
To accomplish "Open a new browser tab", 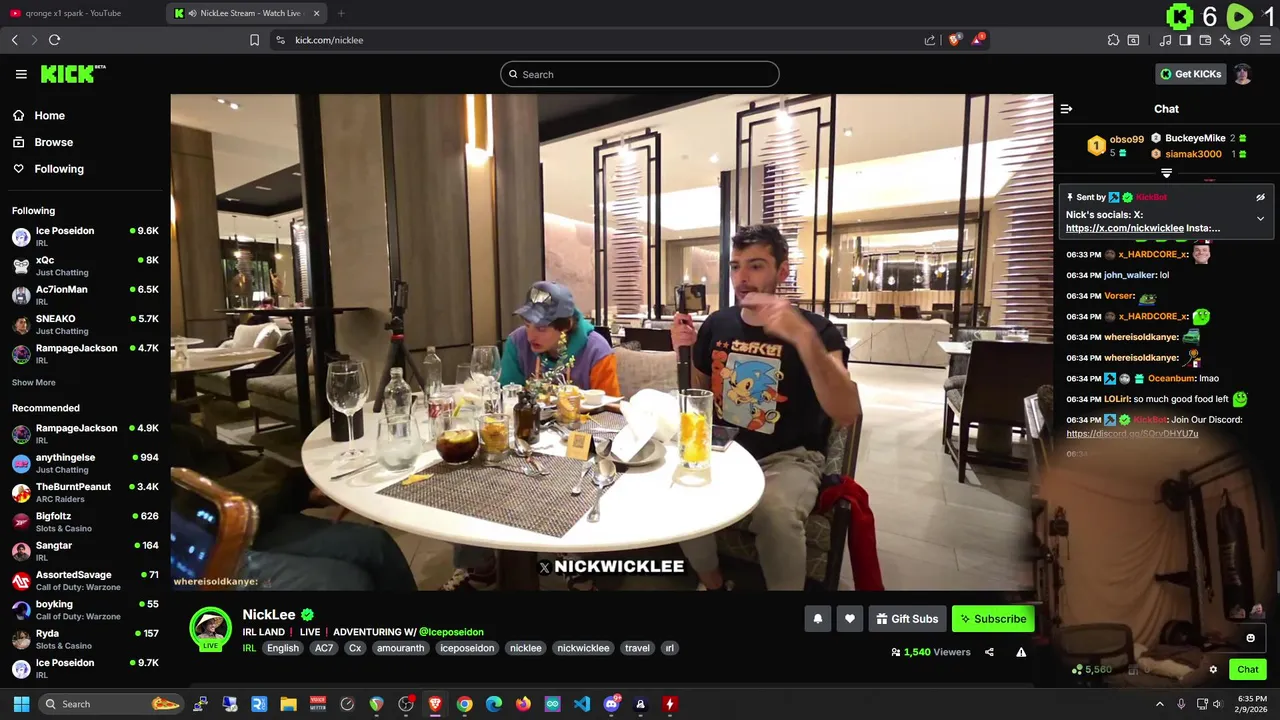I will pos(341,13).
